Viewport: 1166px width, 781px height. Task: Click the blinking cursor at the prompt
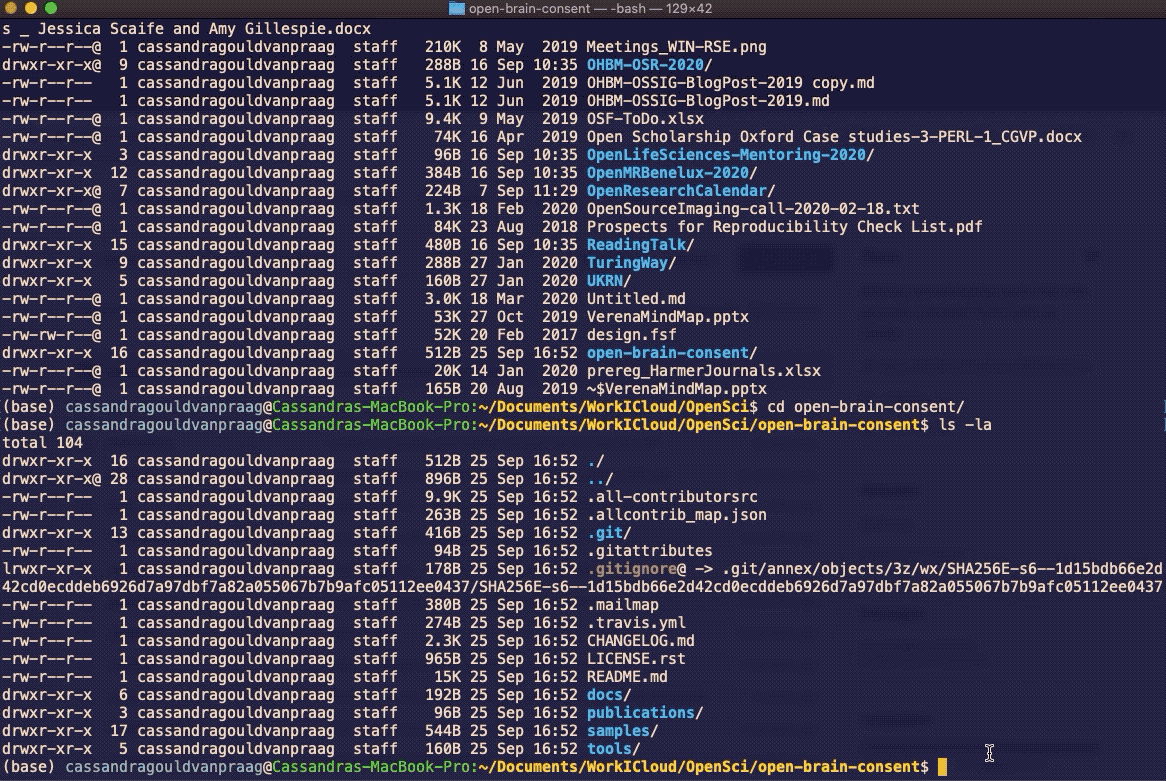940,767
